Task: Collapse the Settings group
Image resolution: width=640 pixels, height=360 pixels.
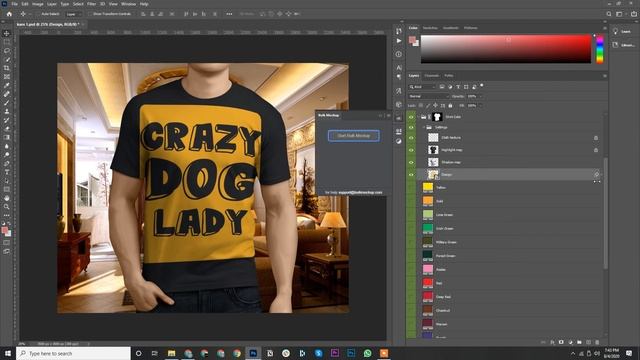Action: (x=423, y=127)
